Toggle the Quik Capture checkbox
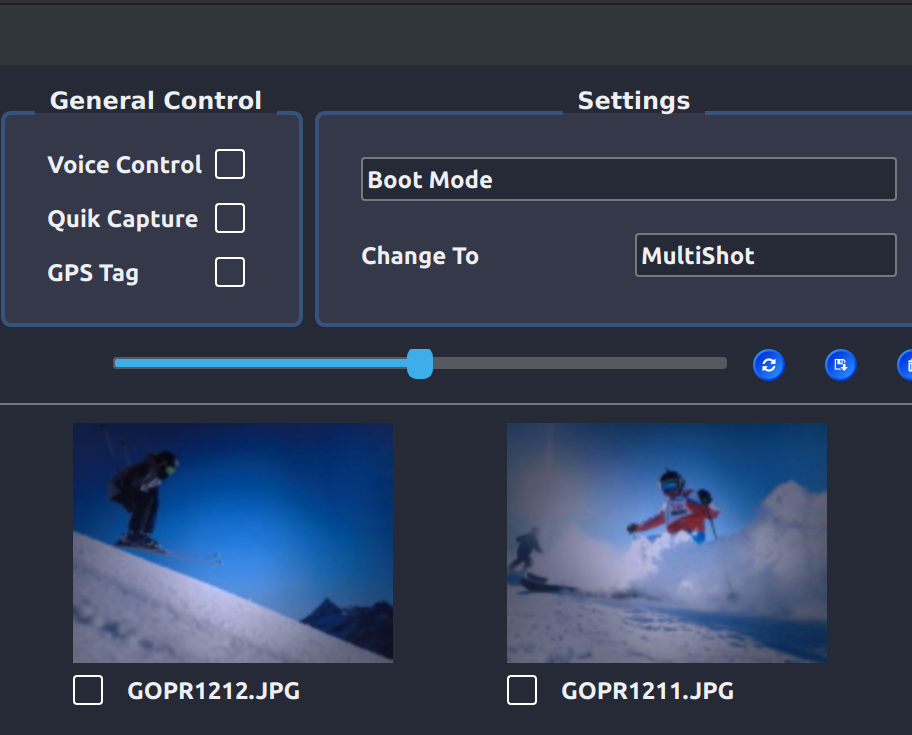The width and height of the screenshot is (912, 735). click(x=230, y=218)
